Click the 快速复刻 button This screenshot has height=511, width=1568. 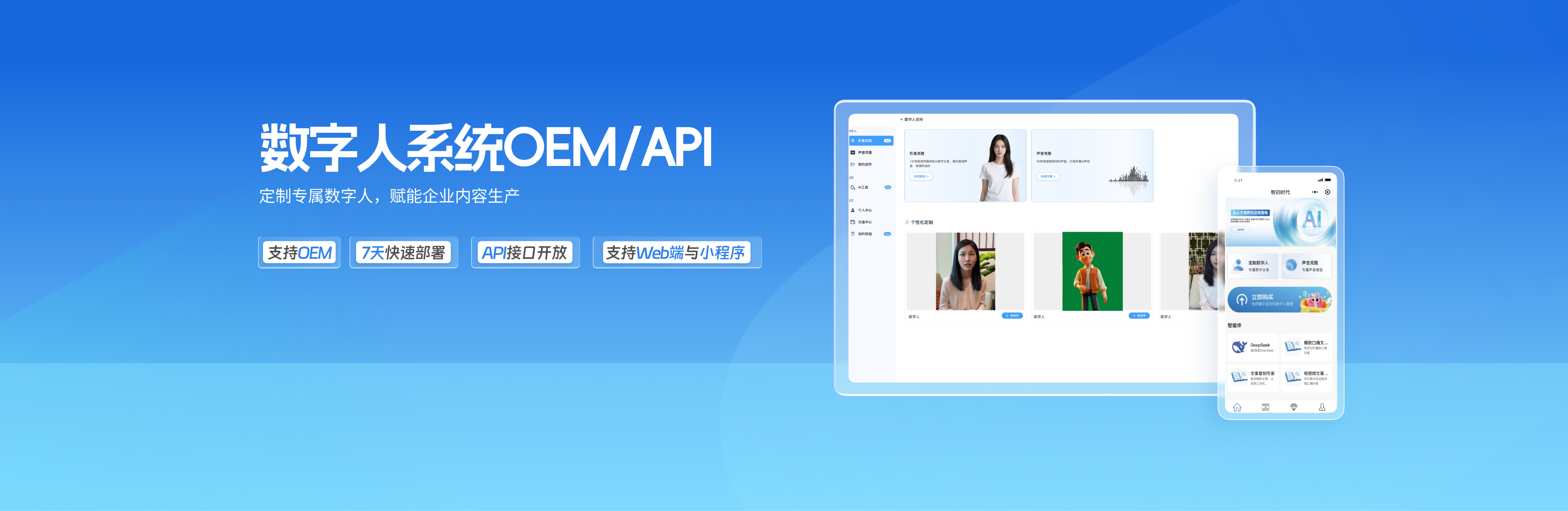[921, 176]
